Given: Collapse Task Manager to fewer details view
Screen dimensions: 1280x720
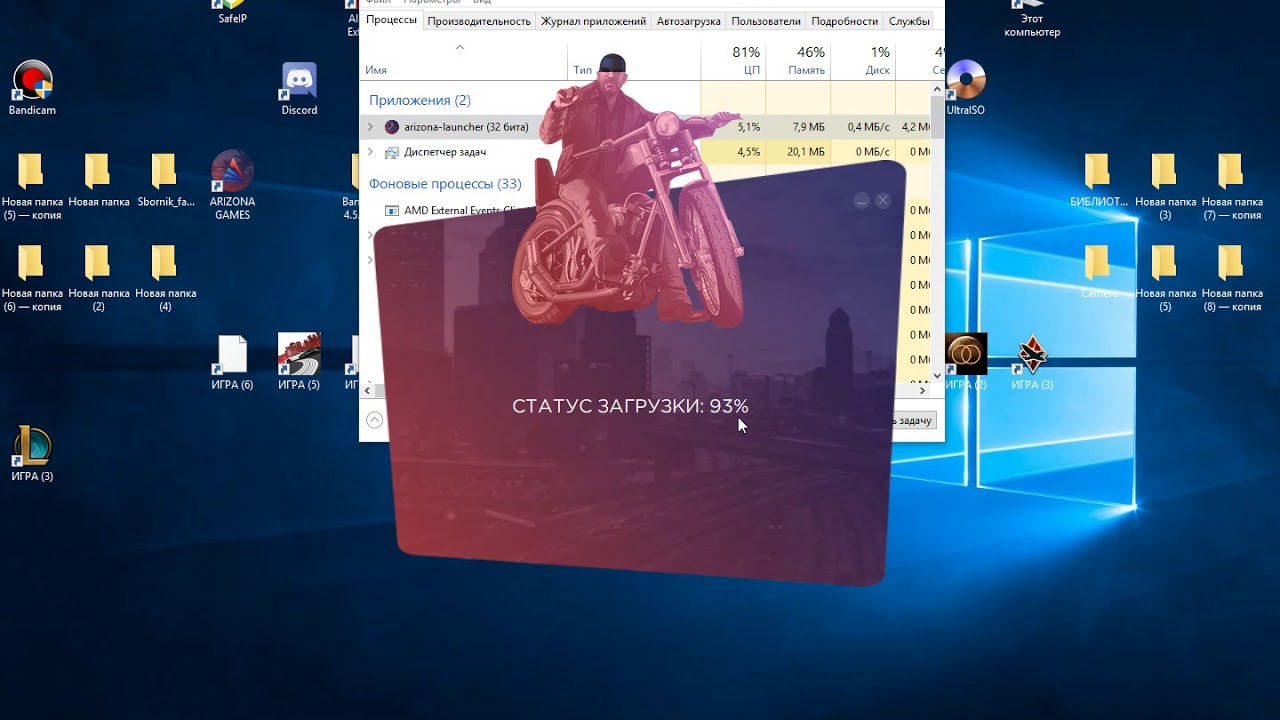Looking at the screenshot, I should (x=374, y=420).
